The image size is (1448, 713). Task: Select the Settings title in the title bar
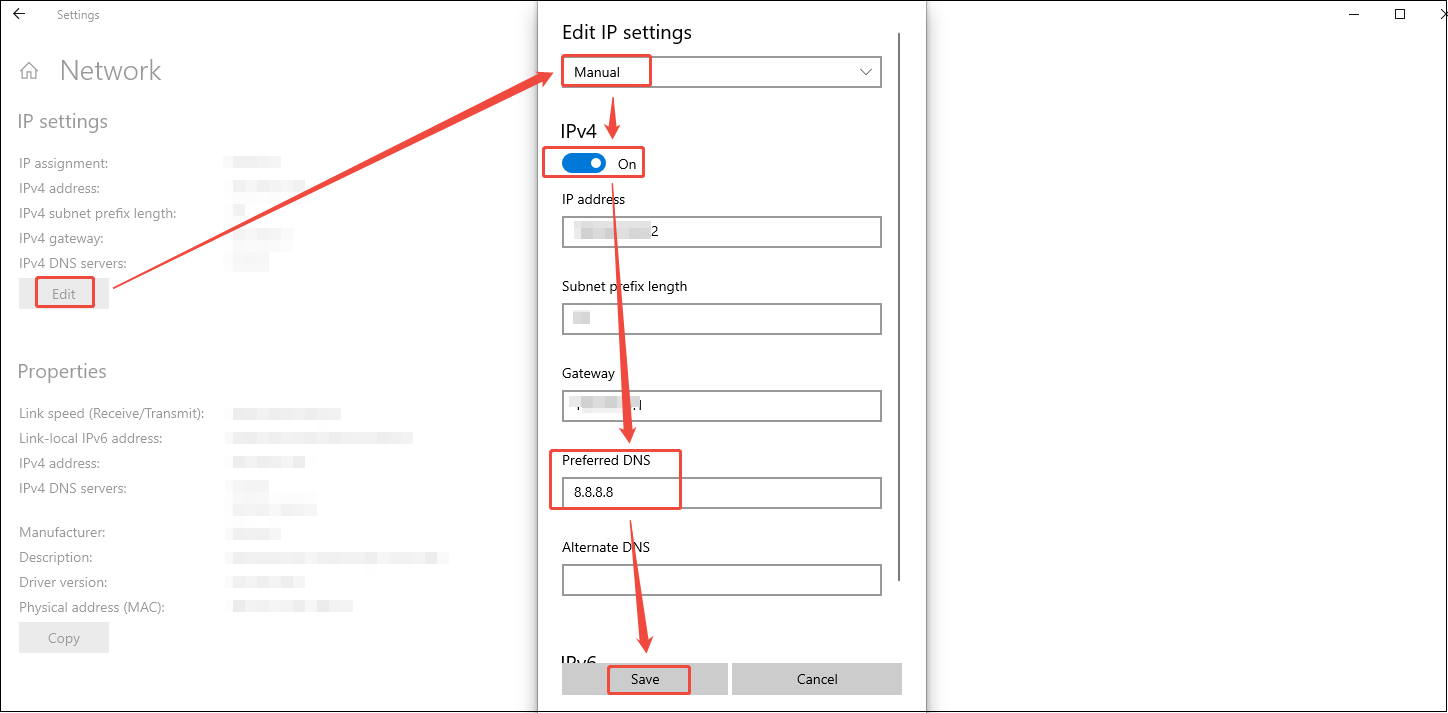point(78,14)
